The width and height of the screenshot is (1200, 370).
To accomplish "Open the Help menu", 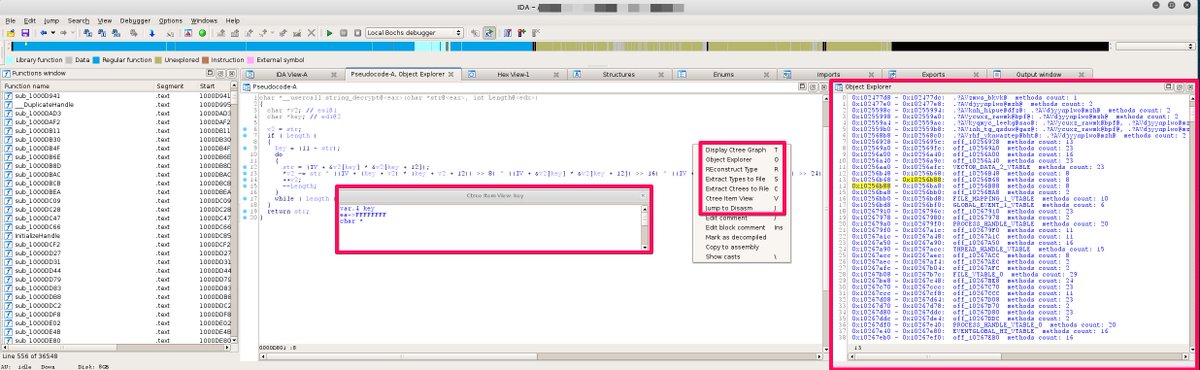I will (233, 20).
